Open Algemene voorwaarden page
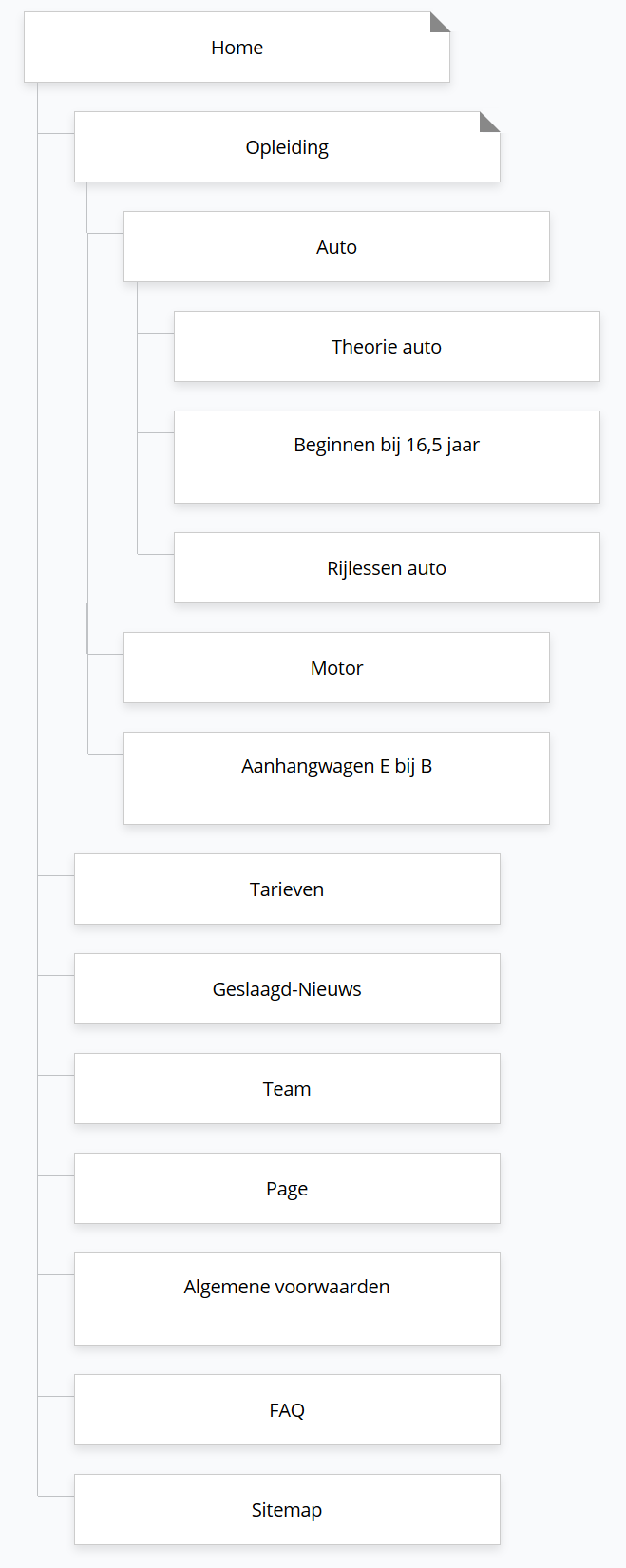The image size is (626, 1568). tap(287, 1299)
